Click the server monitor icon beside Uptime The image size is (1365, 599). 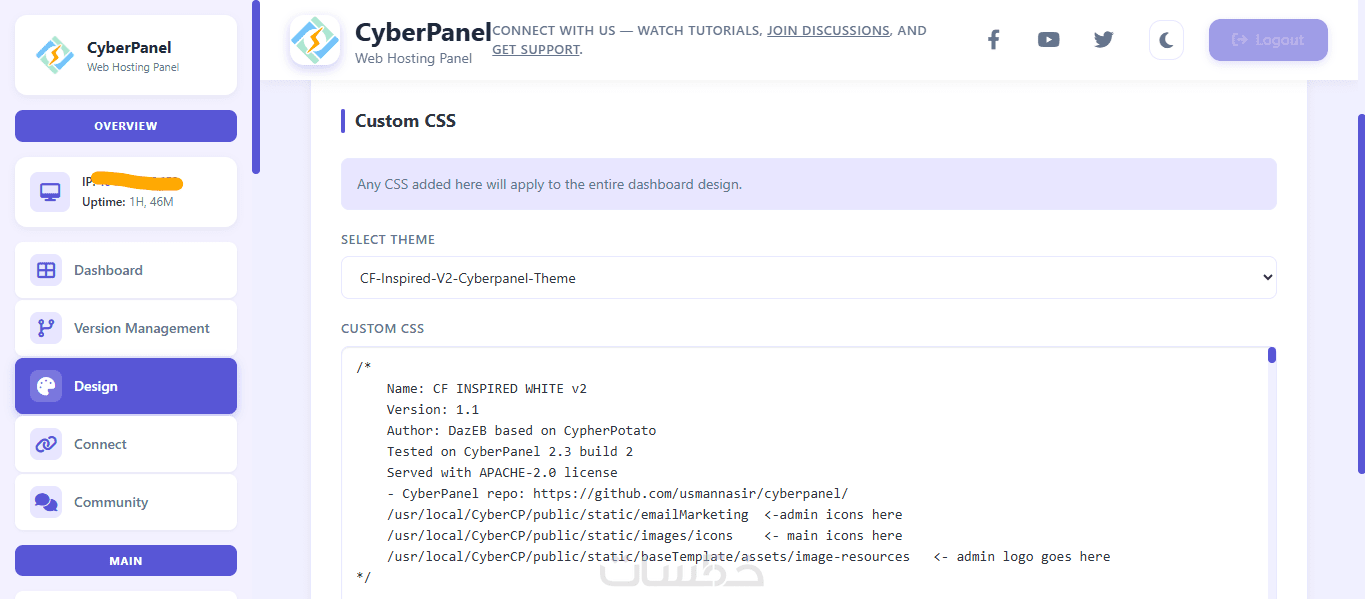coord(50,192)
